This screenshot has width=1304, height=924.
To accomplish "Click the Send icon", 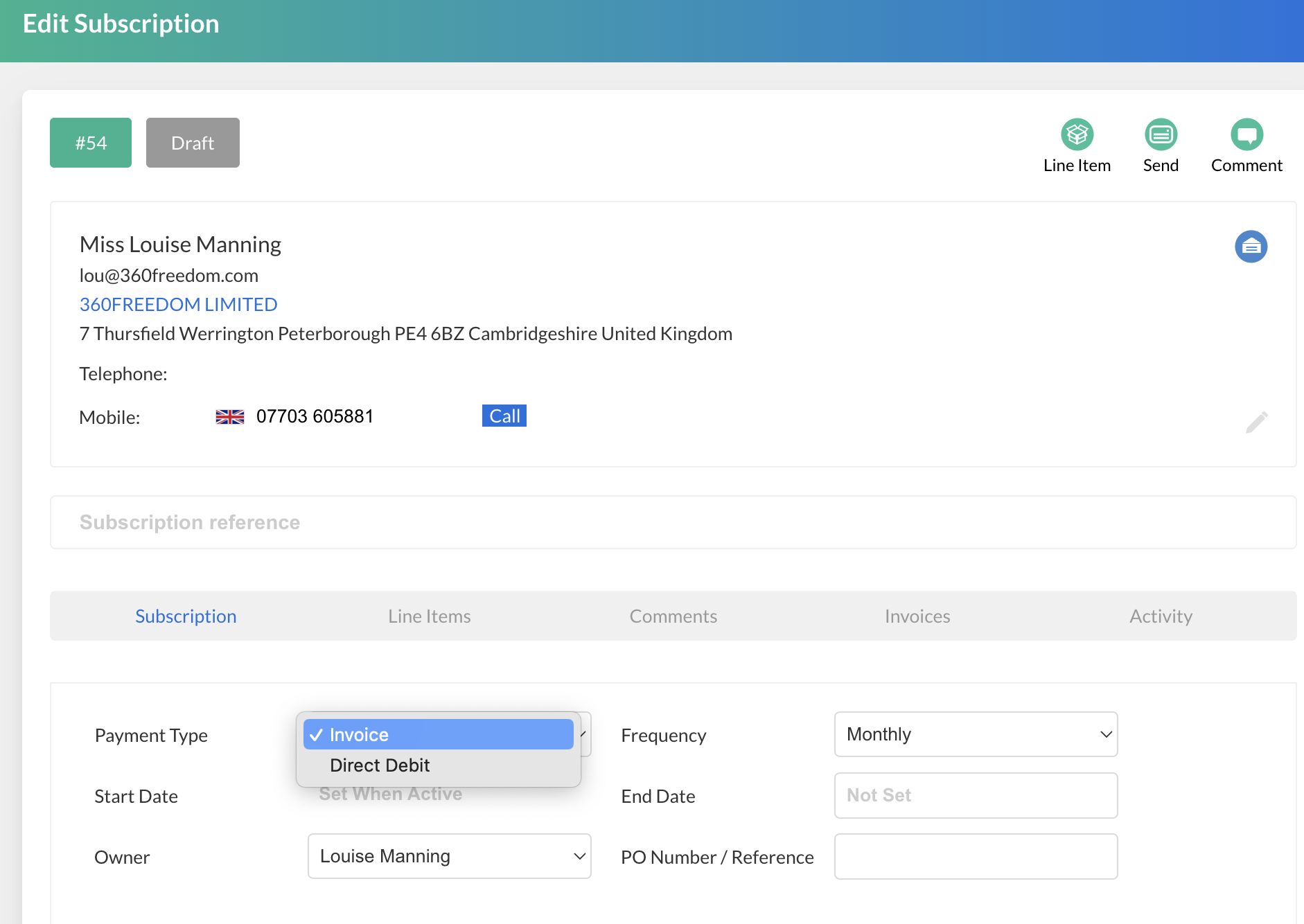I will [1161, 134].
